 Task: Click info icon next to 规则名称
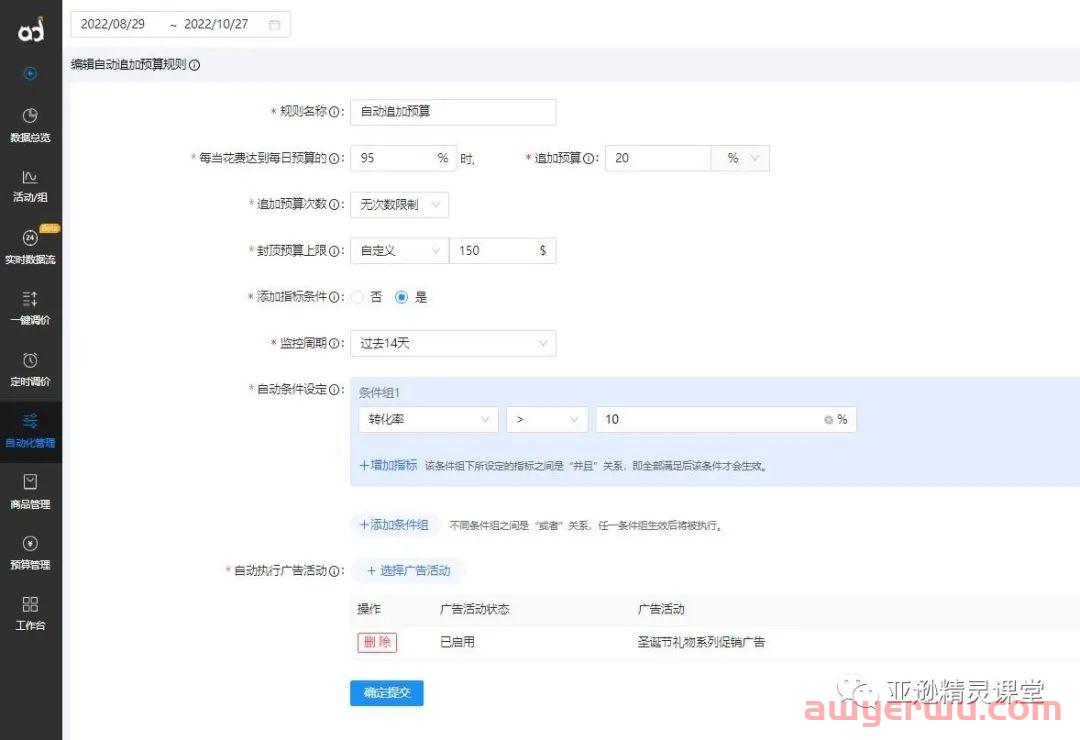tap(334, 112)
